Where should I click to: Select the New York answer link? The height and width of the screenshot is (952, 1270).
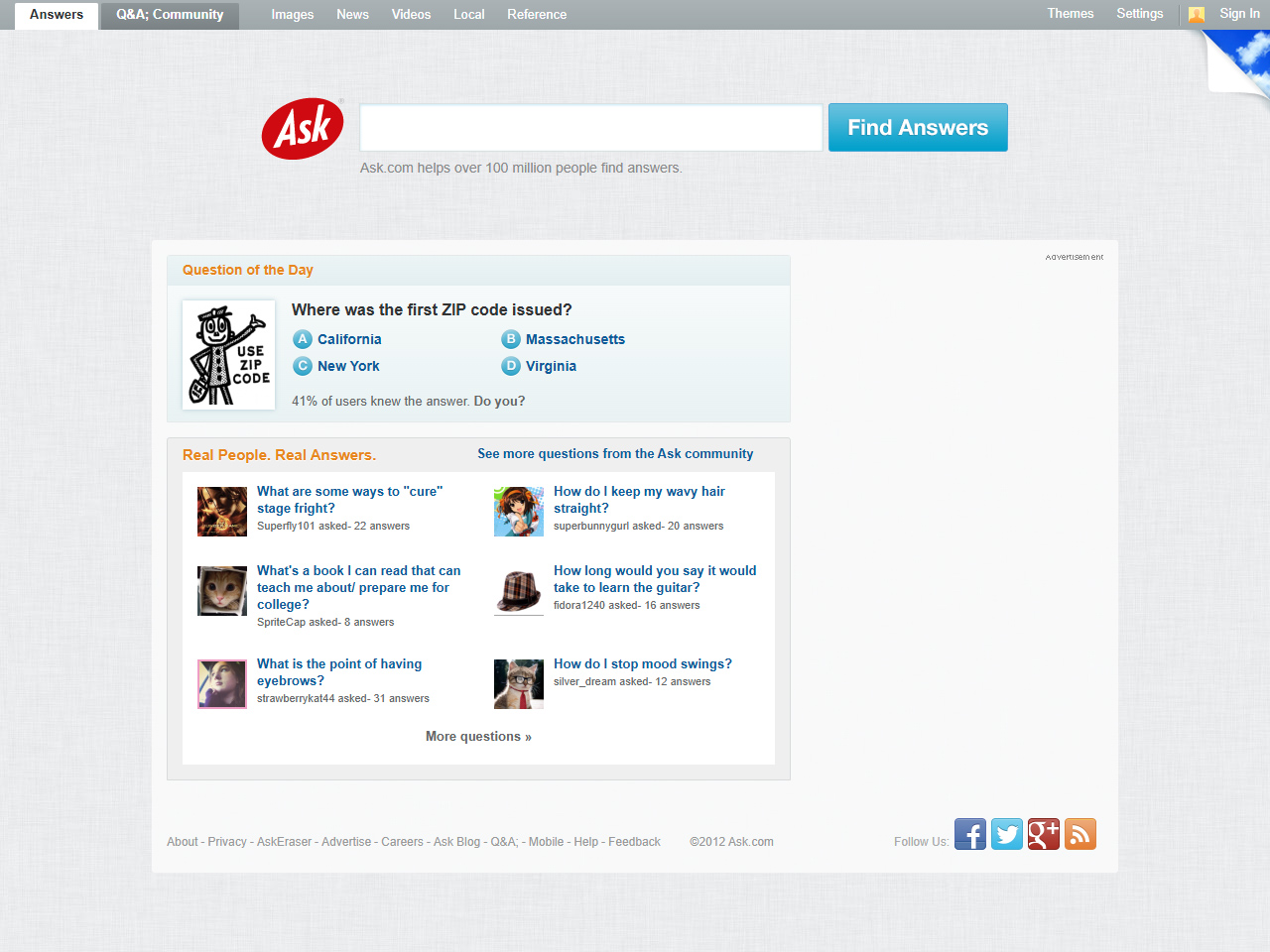coord(348,366)
